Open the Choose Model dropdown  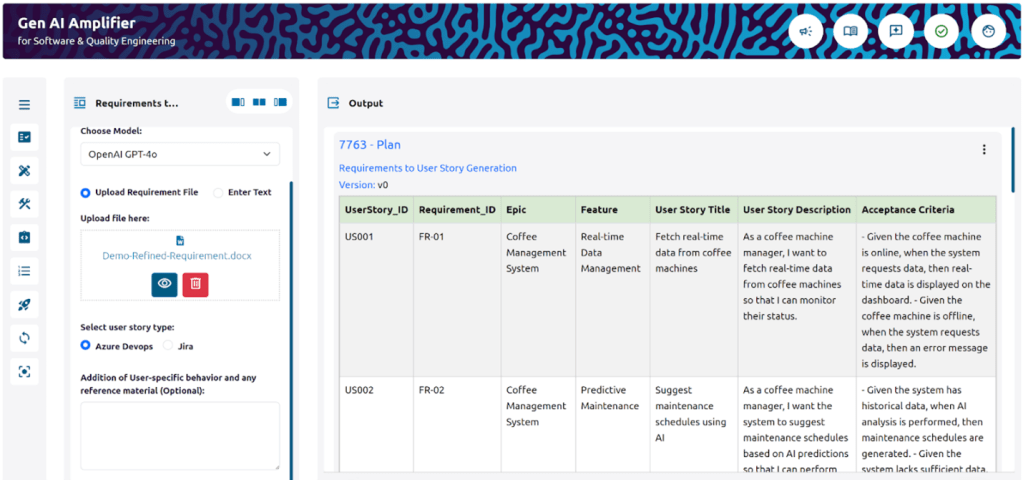(180, 154)
